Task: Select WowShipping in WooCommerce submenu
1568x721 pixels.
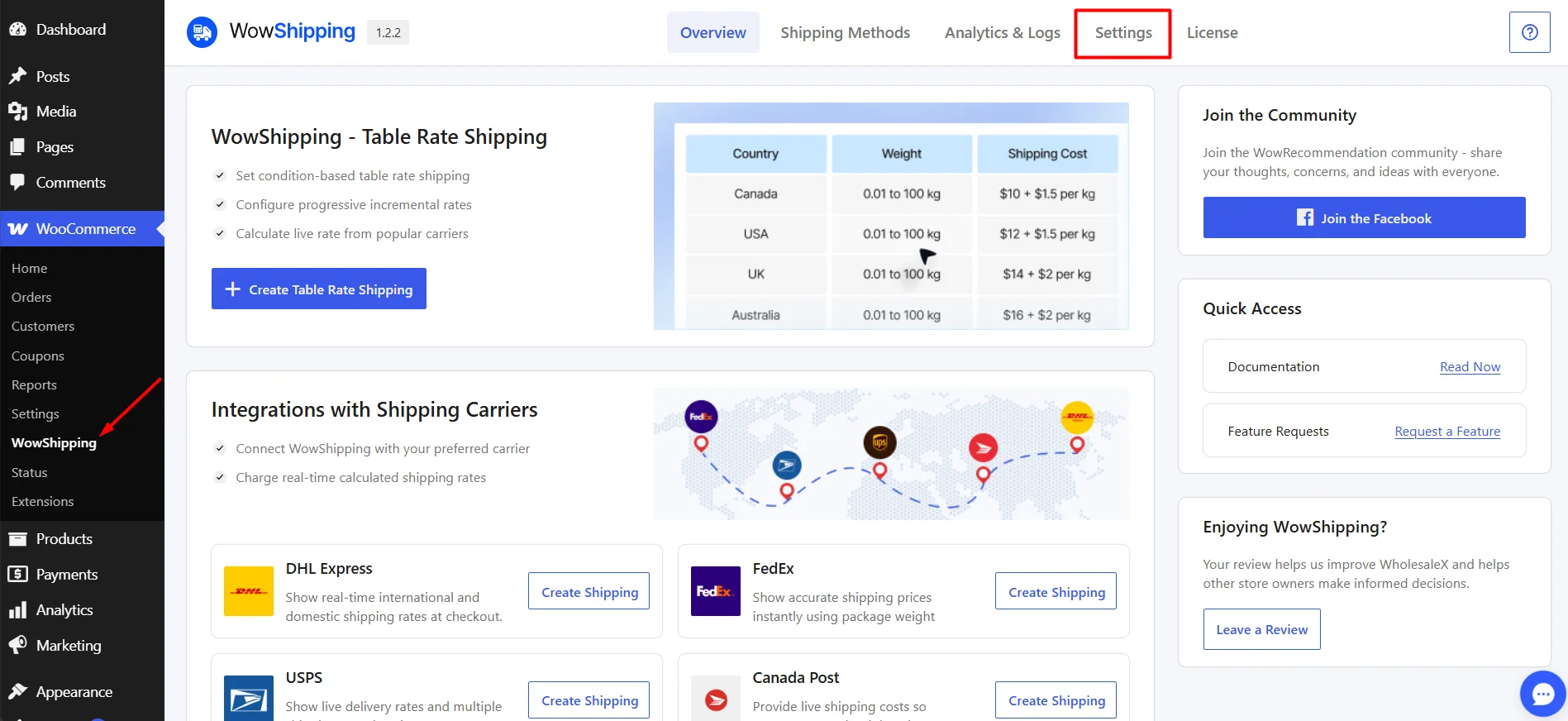Action: point(54,443)
